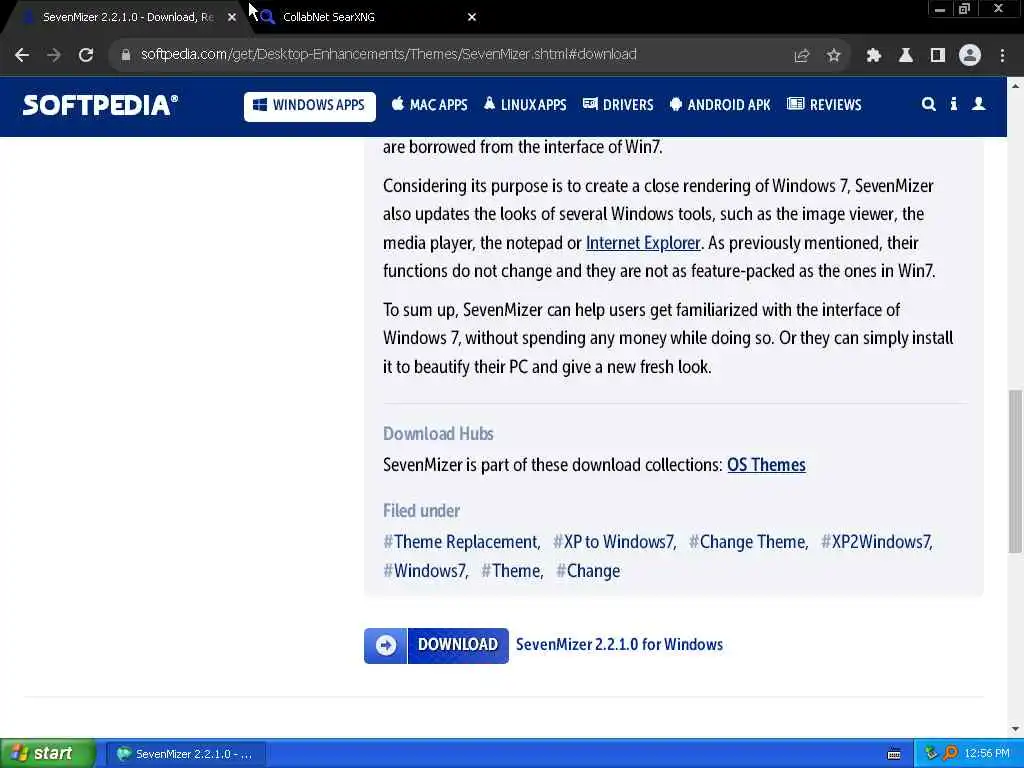Click the on-screen keyboard tray icon
Screen dimensions: 1024x768
coord(894,754)
